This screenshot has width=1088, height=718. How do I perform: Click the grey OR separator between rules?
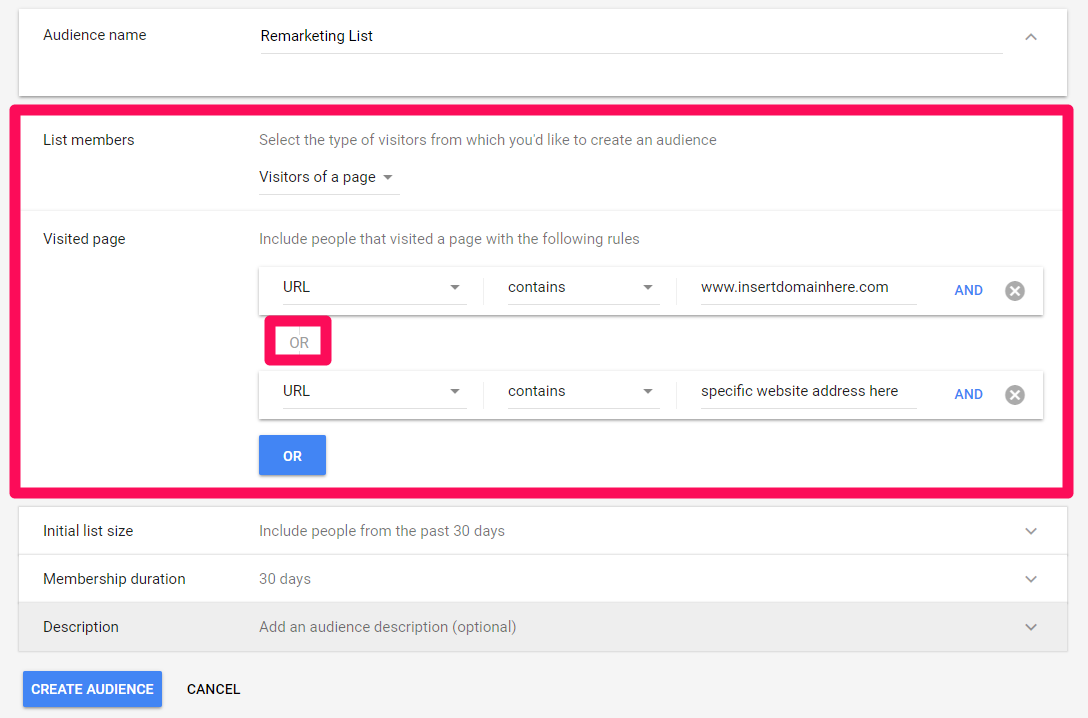pos(298,342)
